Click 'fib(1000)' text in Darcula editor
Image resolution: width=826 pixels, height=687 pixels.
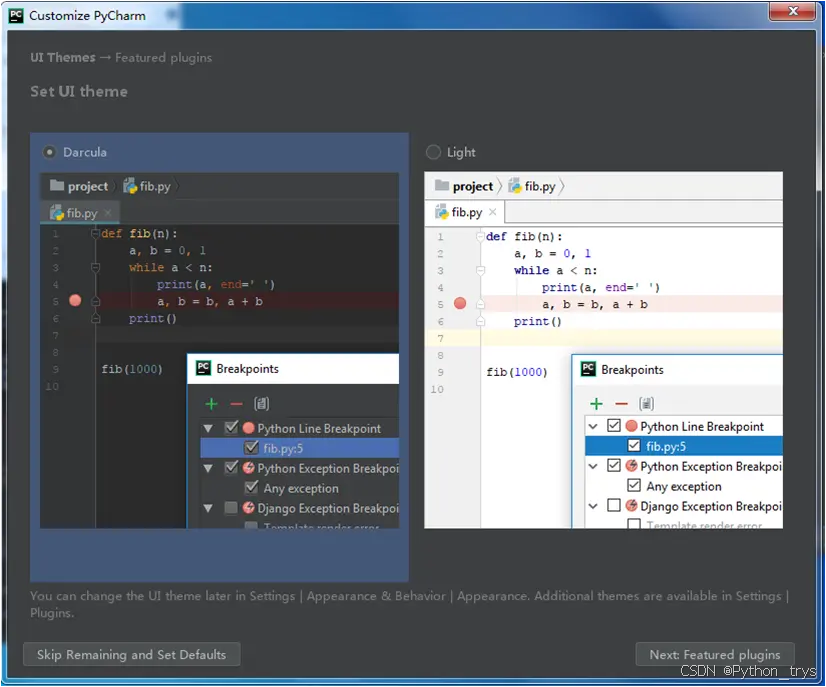point(132,369)
